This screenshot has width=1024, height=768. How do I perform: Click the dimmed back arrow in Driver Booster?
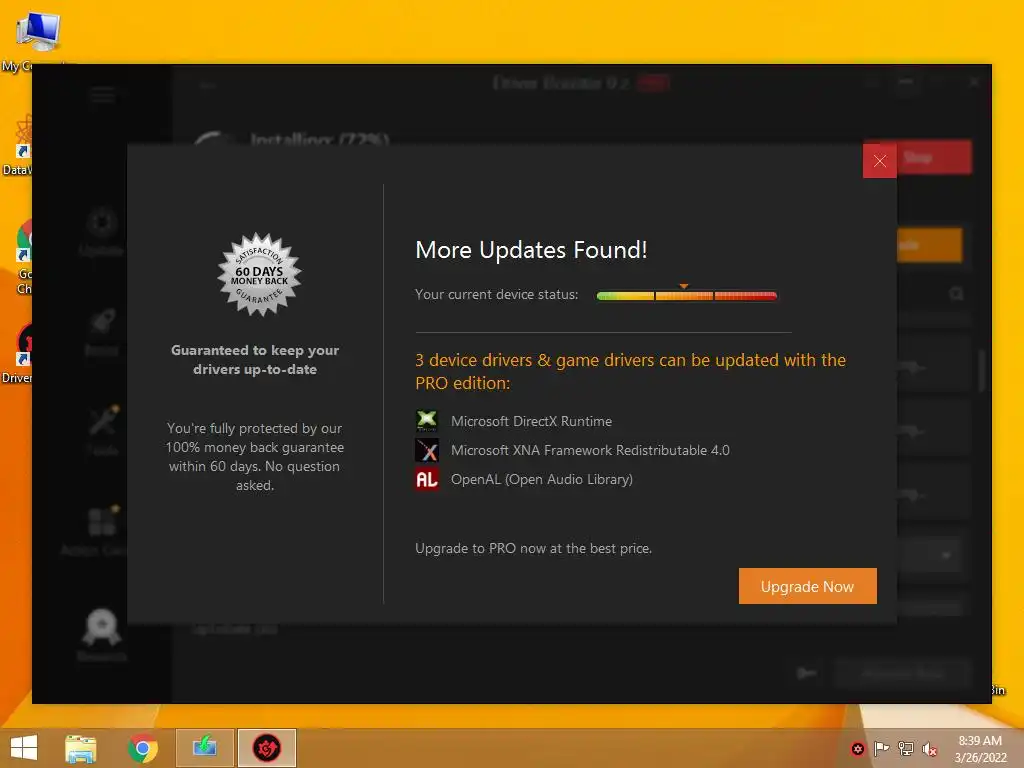207,85
